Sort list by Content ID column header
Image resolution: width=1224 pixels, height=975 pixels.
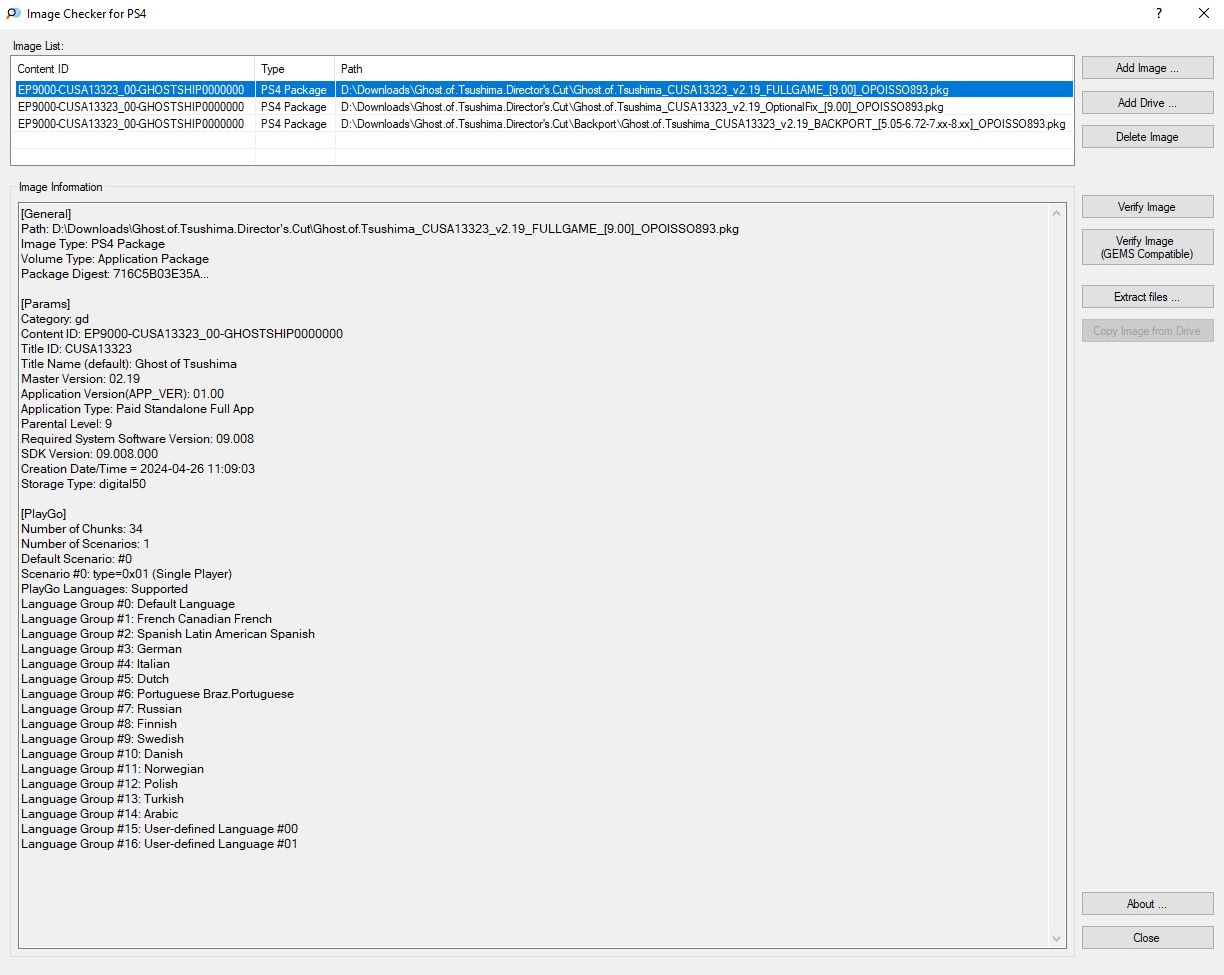(133, 69)
